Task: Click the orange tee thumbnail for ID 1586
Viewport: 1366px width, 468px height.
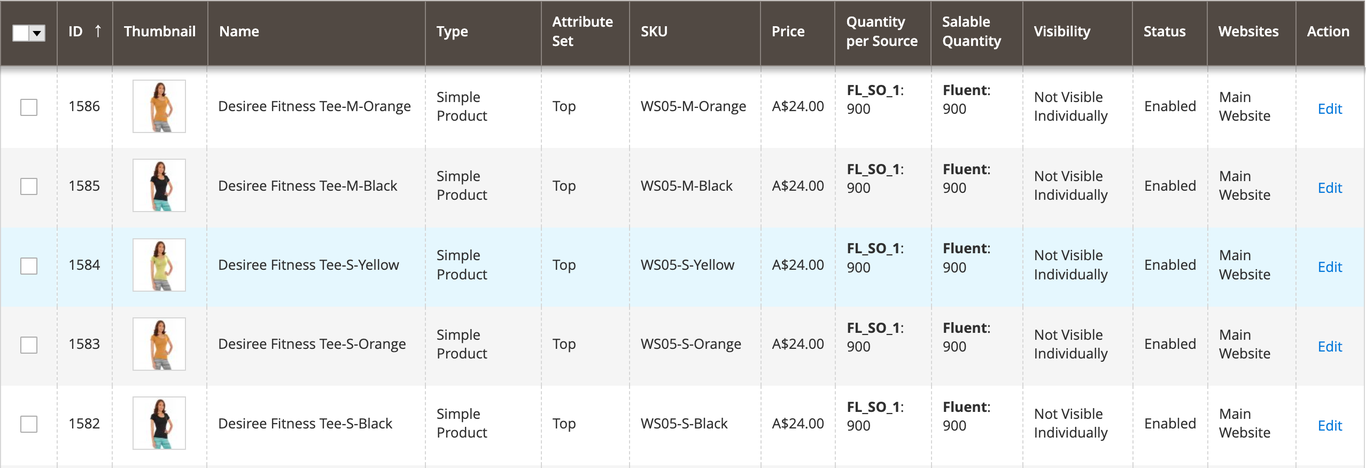Action: [159, 106]
